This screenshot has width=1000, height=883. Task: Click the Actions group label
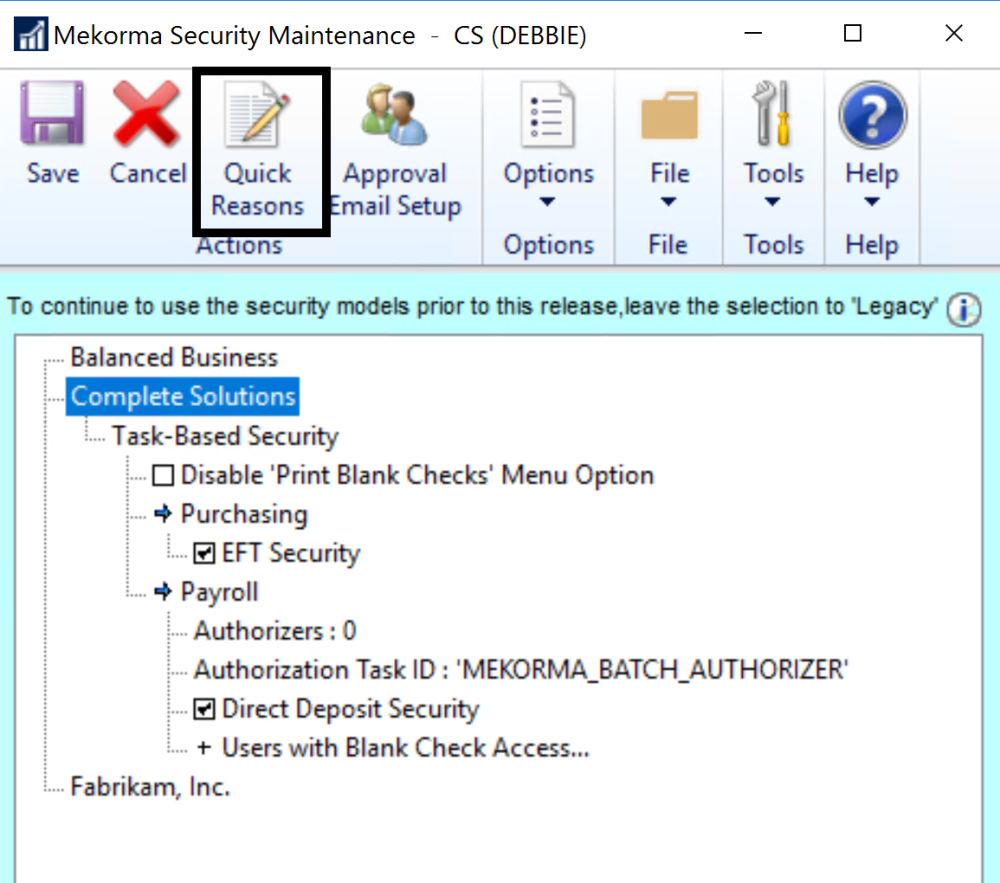[239, 245]
